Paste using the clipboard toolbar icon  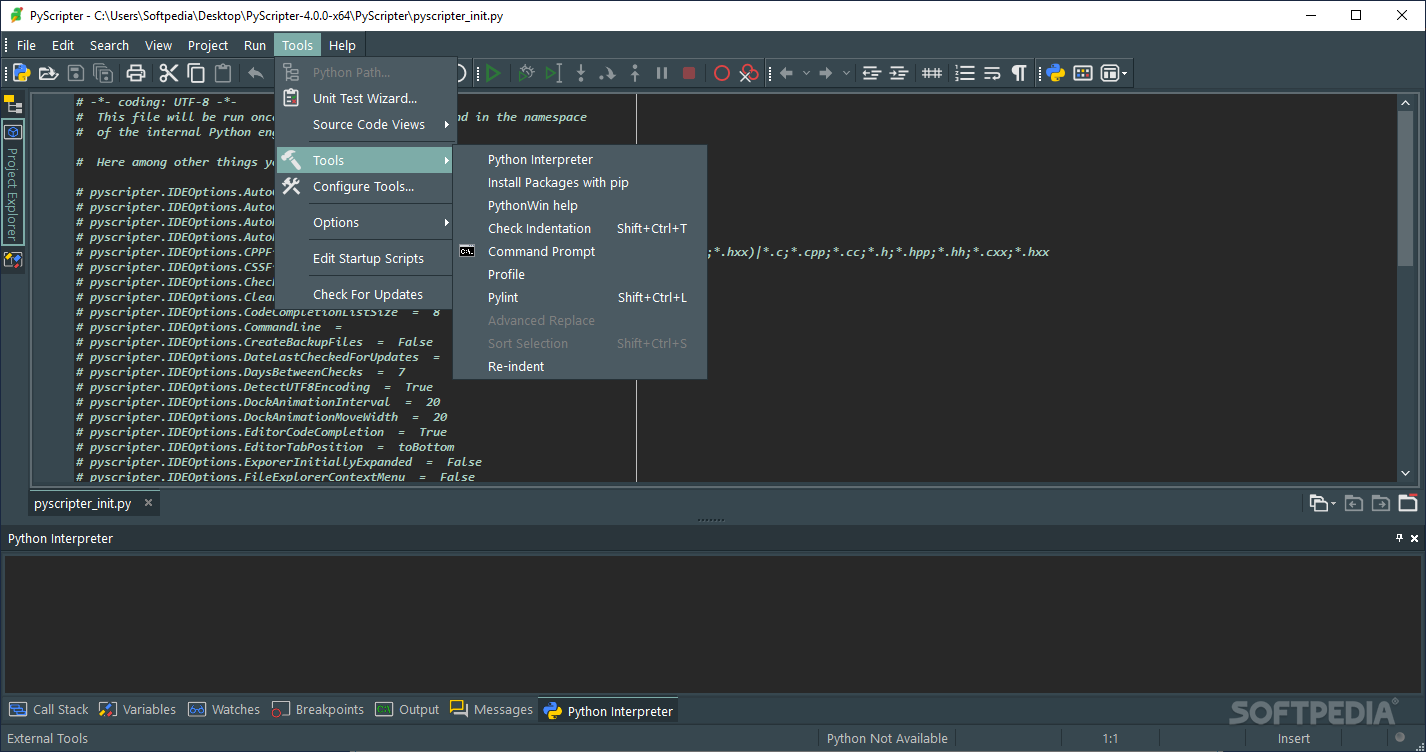pyautogui.click(x=223, y=73)
